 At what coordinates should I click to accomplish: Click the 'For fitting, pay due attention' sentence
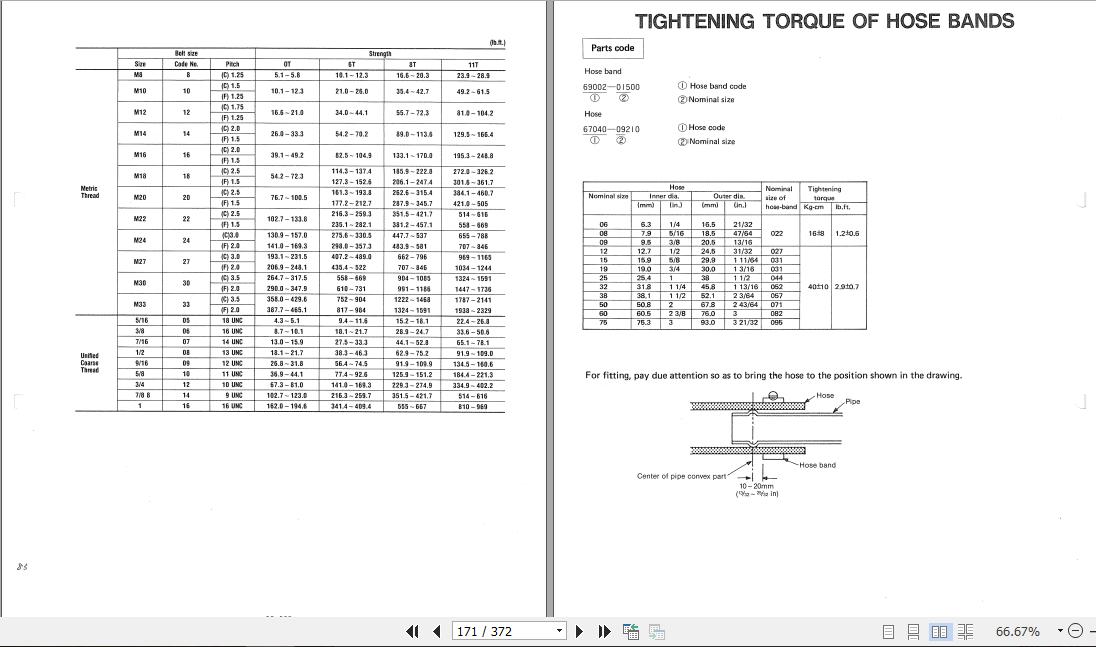point(773,376)
